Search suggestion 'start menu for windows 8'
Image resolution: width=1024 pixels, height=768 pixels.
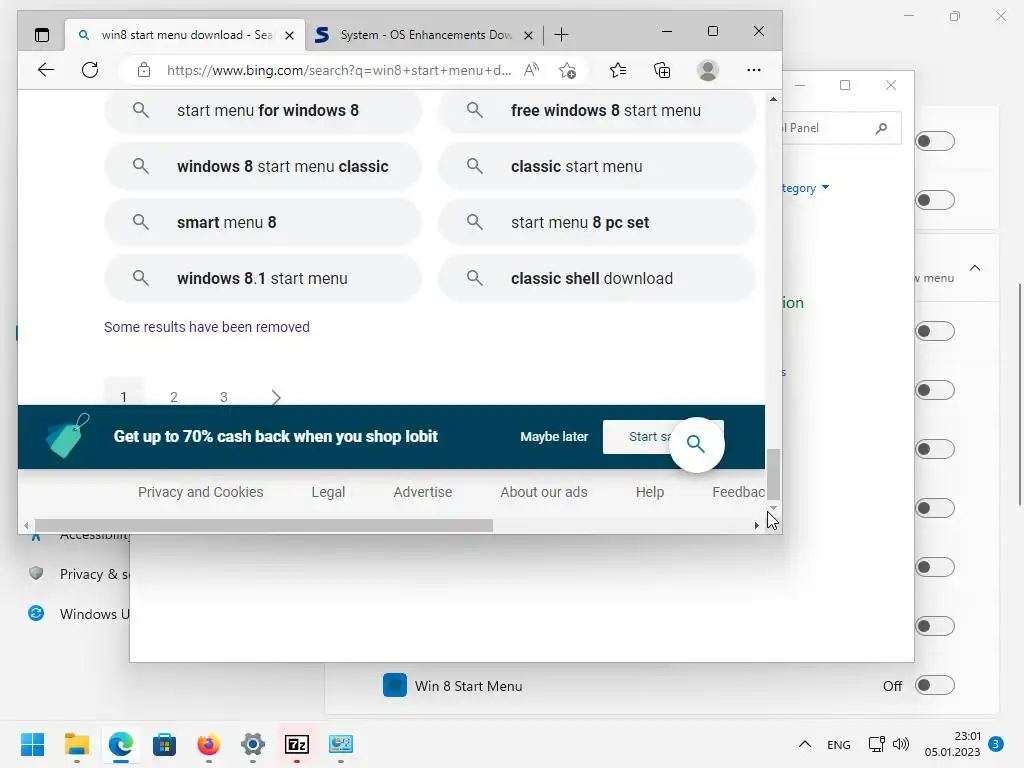(x=263, y=110)
